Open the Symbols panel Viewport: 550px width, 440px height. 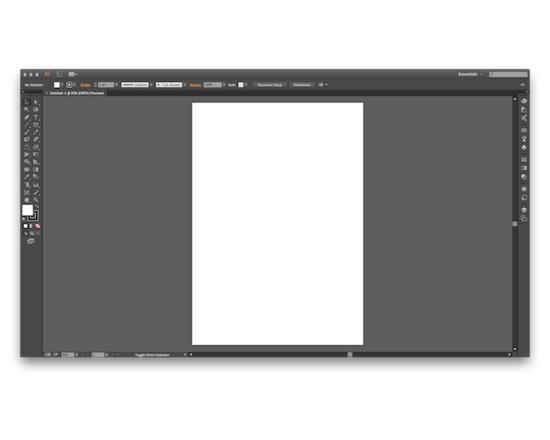click(x=524, y=147)
